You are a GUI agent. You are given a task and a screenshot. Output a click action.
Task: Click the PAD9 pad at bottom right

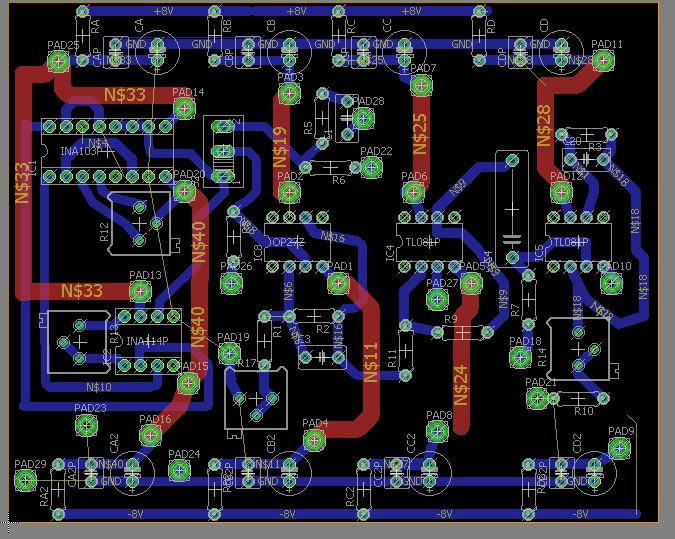tap(620, 447)
